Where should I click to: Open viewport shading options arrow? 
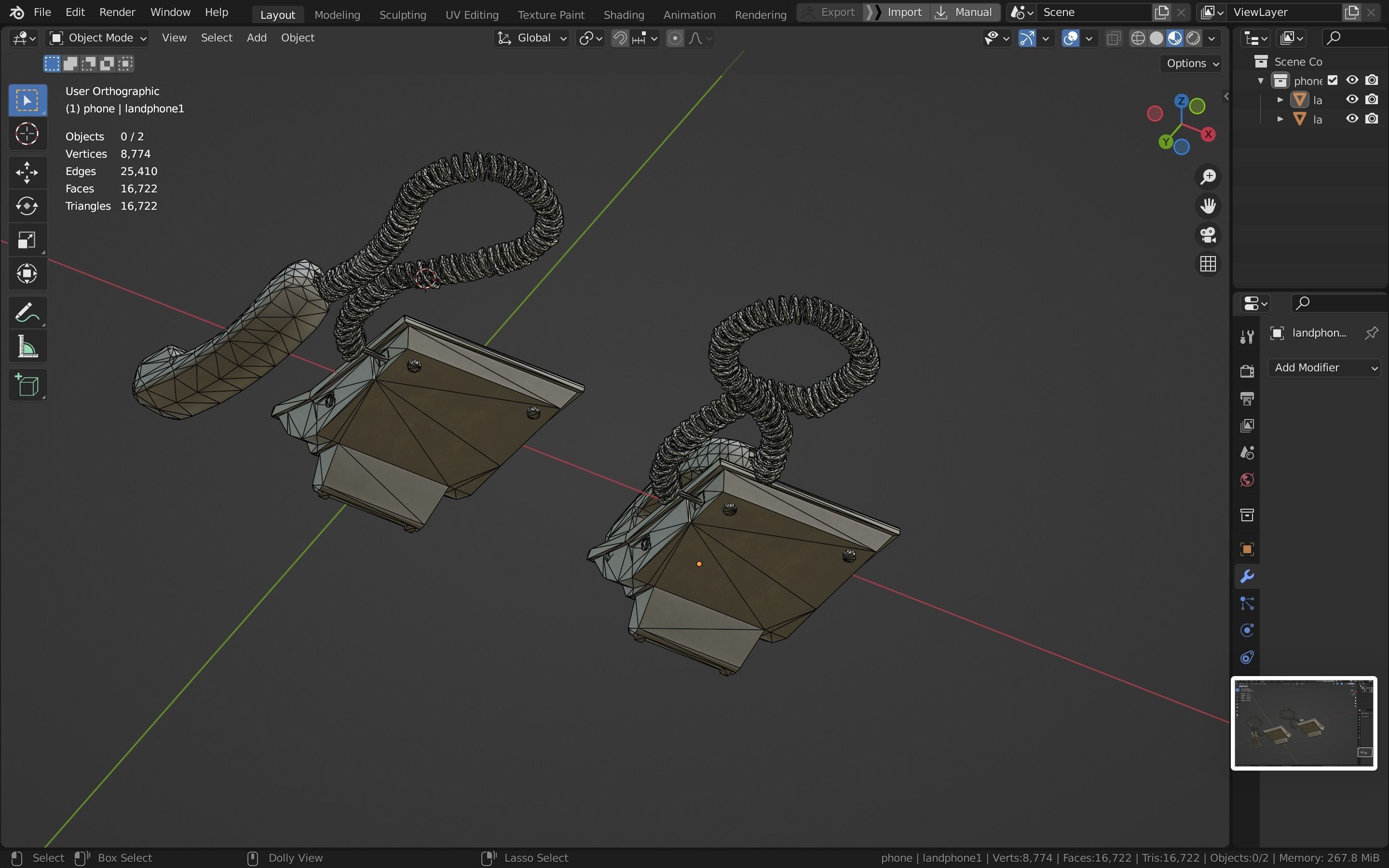[x=1212, y=39]
